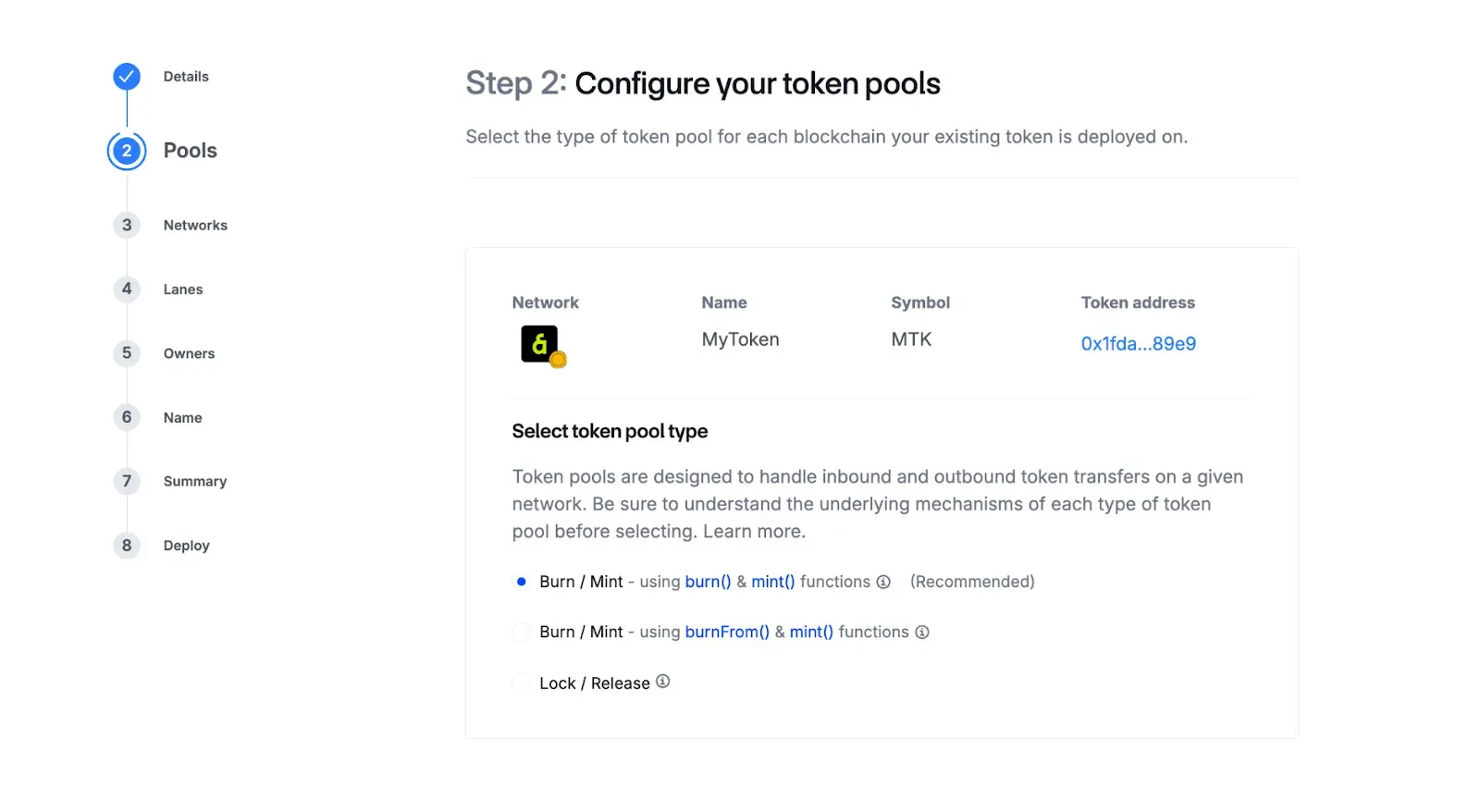The height and width of the screenshot is (812, 1480).
Task: Click info icon beside burn() & mint() functions
Action: tap(883, 582)
